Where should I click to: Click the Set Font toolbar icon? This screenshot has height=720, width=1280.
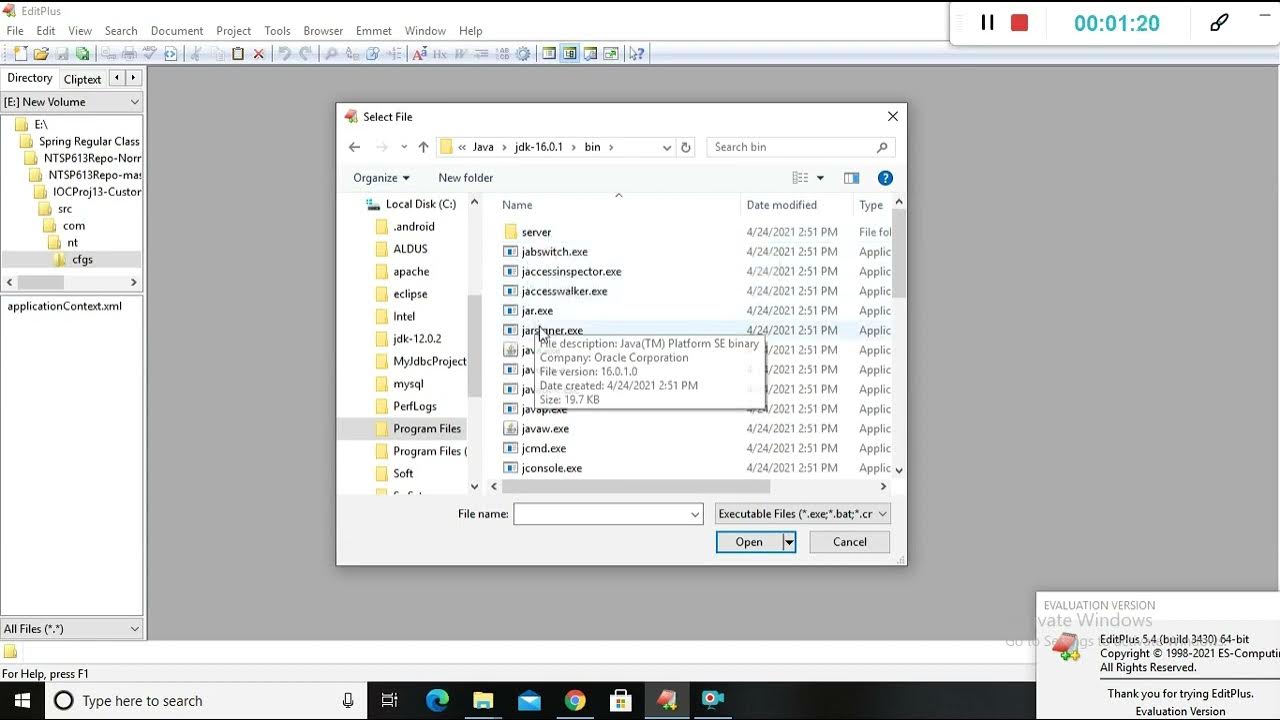coord(420,54)
